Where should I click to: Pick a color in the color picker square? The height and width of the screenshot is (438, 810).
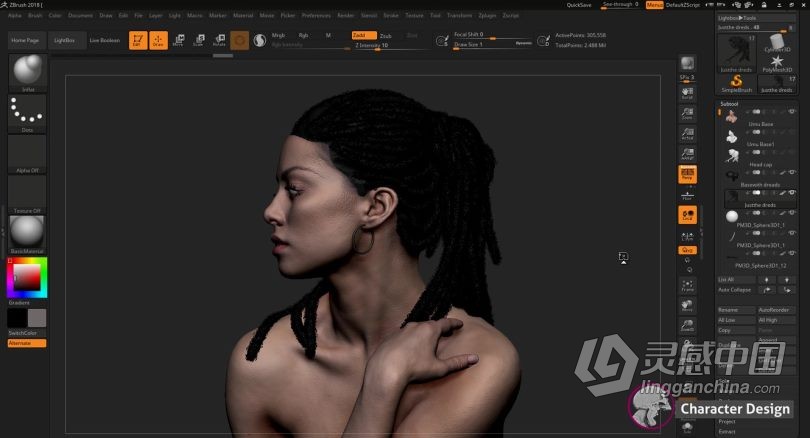26,277
